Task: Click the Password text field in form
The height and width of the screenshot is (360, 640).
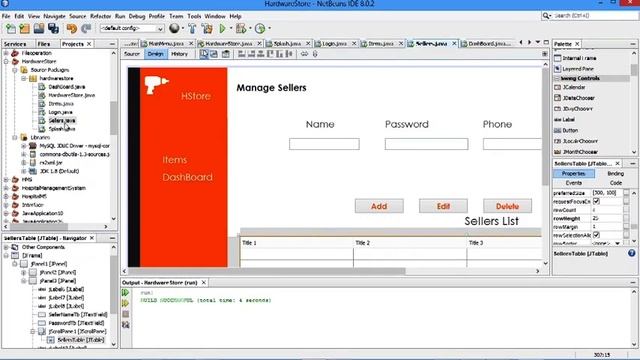Action: click(x=426, y=144)
